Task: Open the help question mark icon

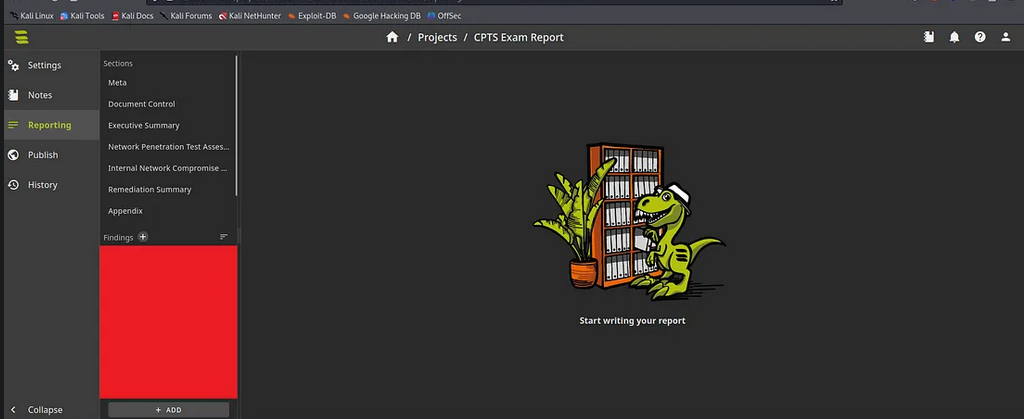Action: point(980,37)
